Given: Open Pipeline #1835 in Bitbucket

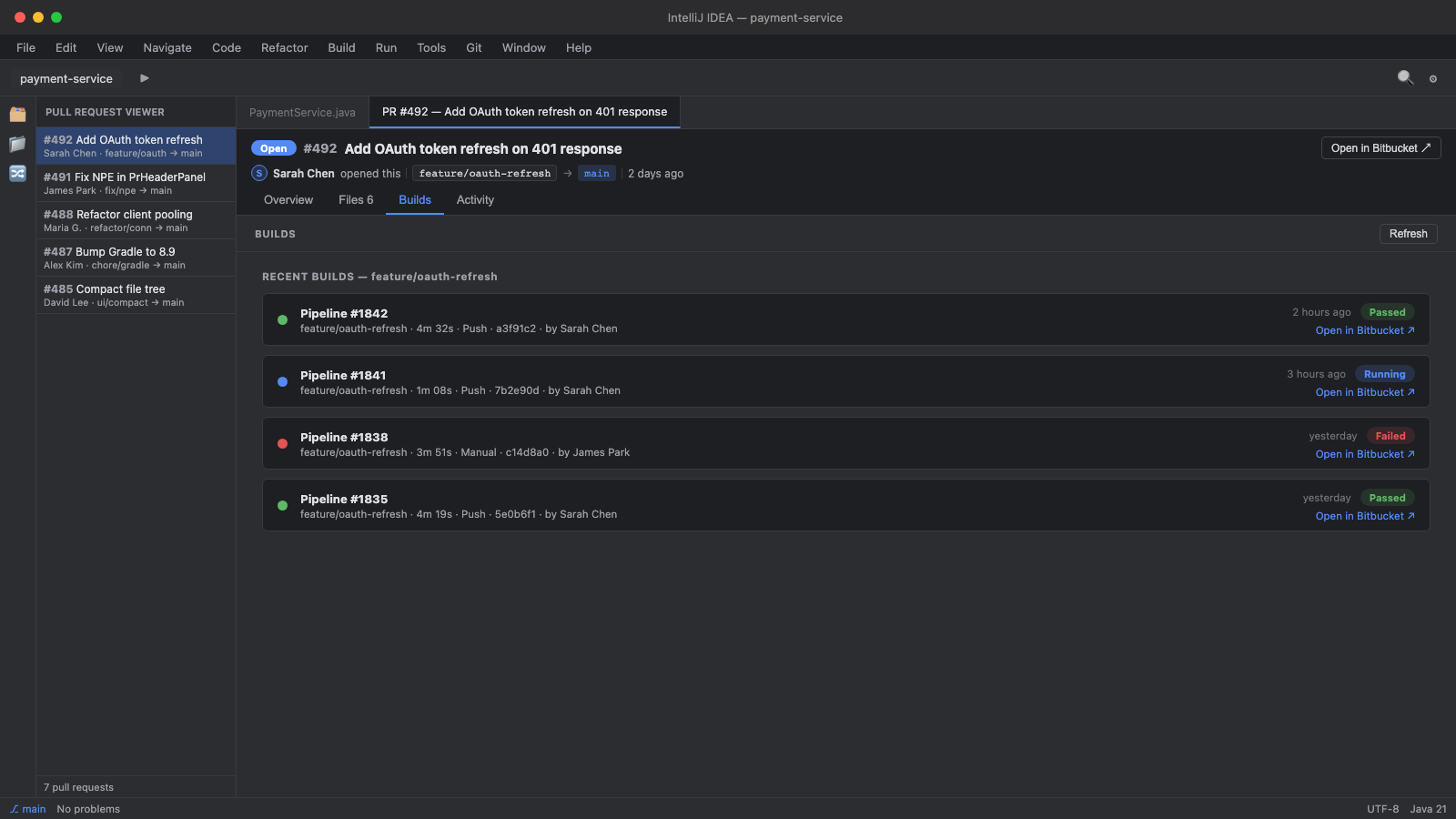Looking at the screenshot, I should (1365, 516).
